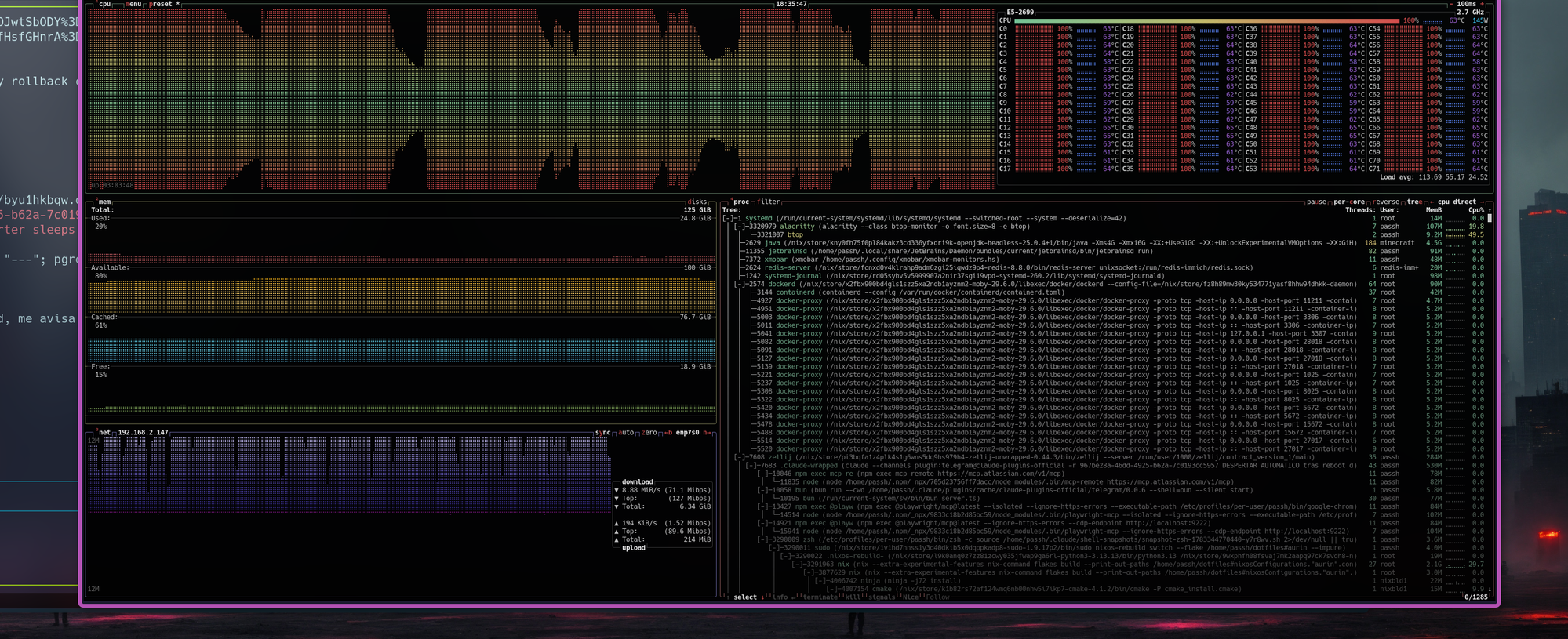Click the process list scrollbar thumb
The image size is (1568, 639).
coord(1490,218)
